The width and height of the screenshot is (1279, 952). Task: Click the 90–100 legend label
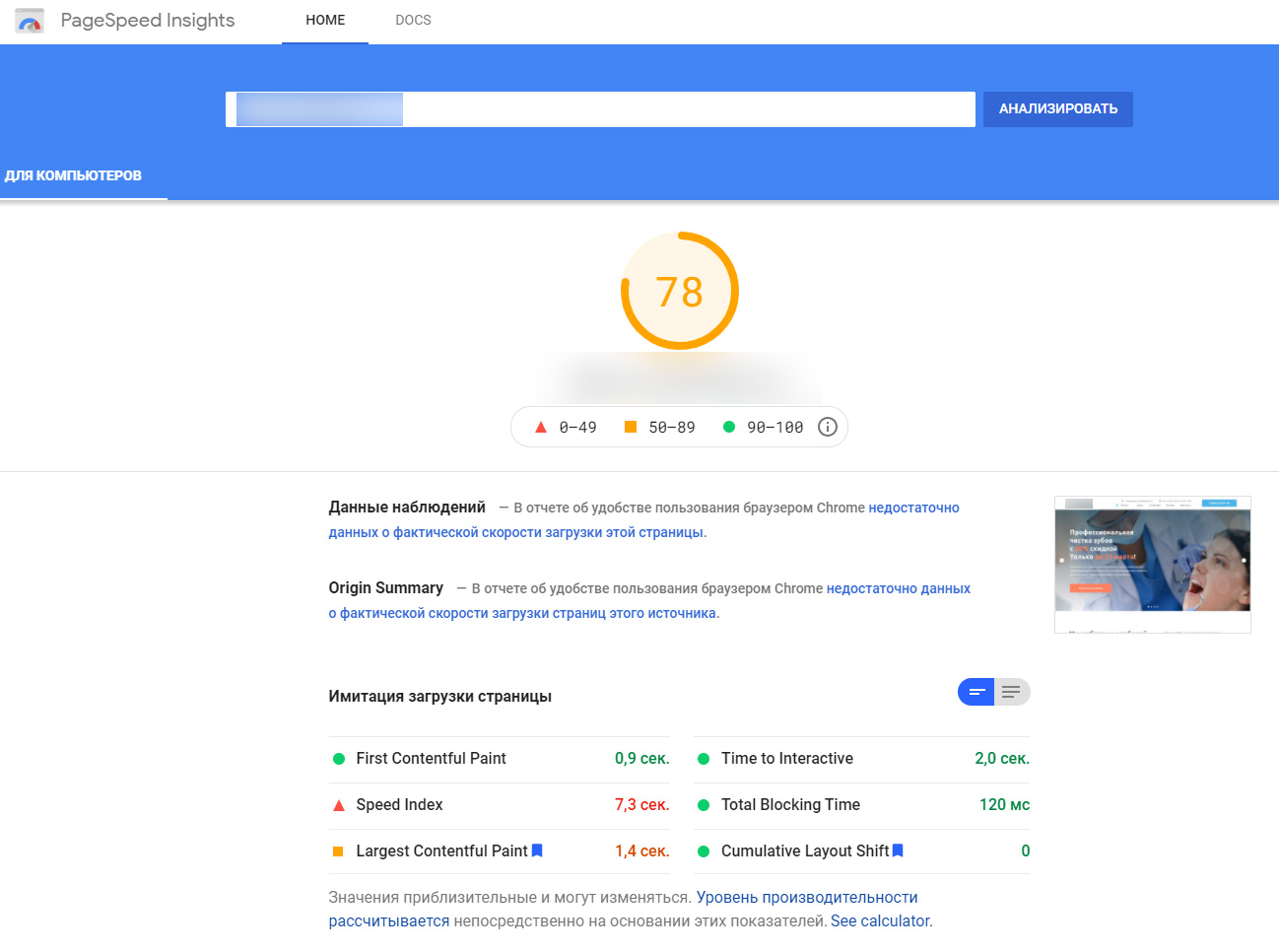click(775, 428)
